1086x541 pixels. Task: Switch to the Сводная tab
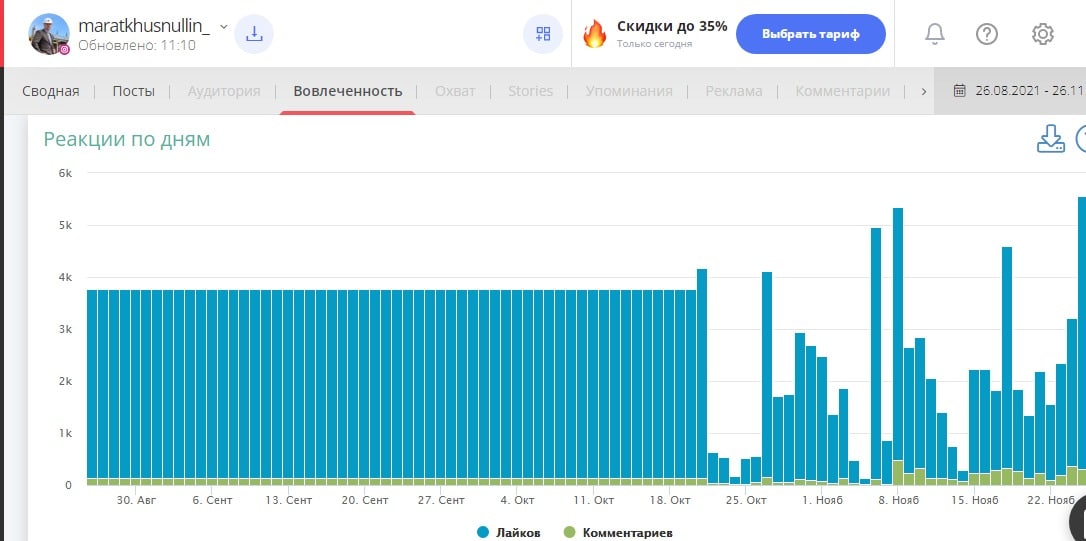pyautogui.click(x=51, y=91)
